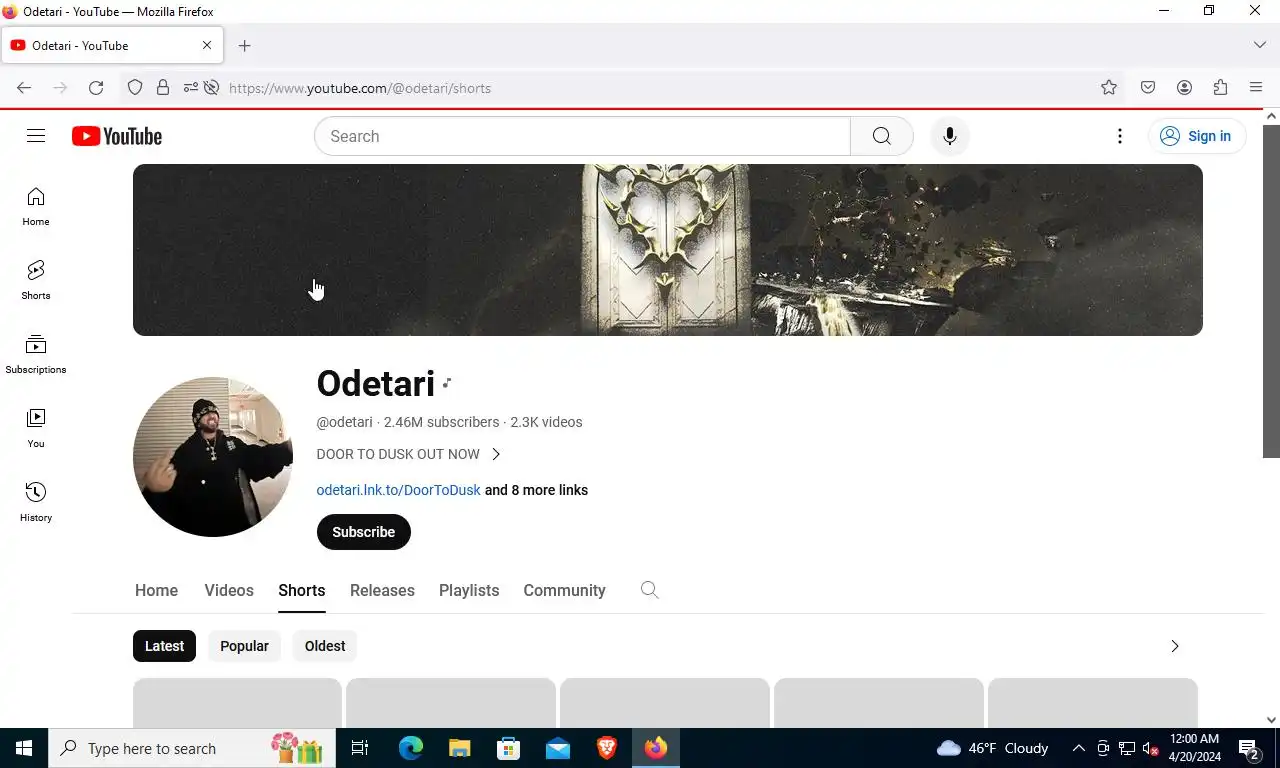The height and width of the screenshot is (768, 1280).
Task: Click the Odetari profile picture
Action: point(213,457)
